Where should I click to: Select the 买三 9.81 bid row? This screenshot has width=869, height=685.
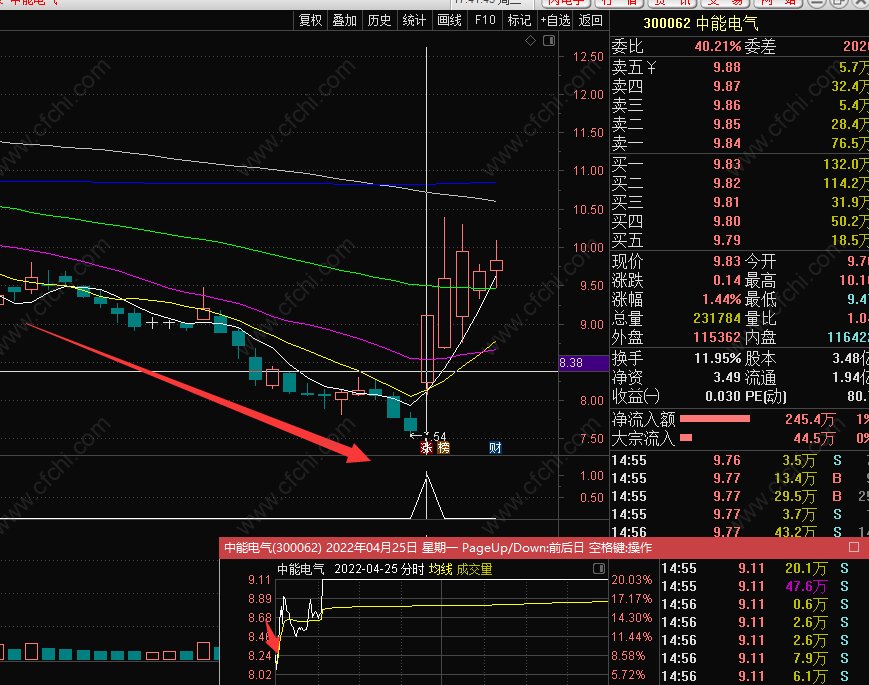[739, 202]
